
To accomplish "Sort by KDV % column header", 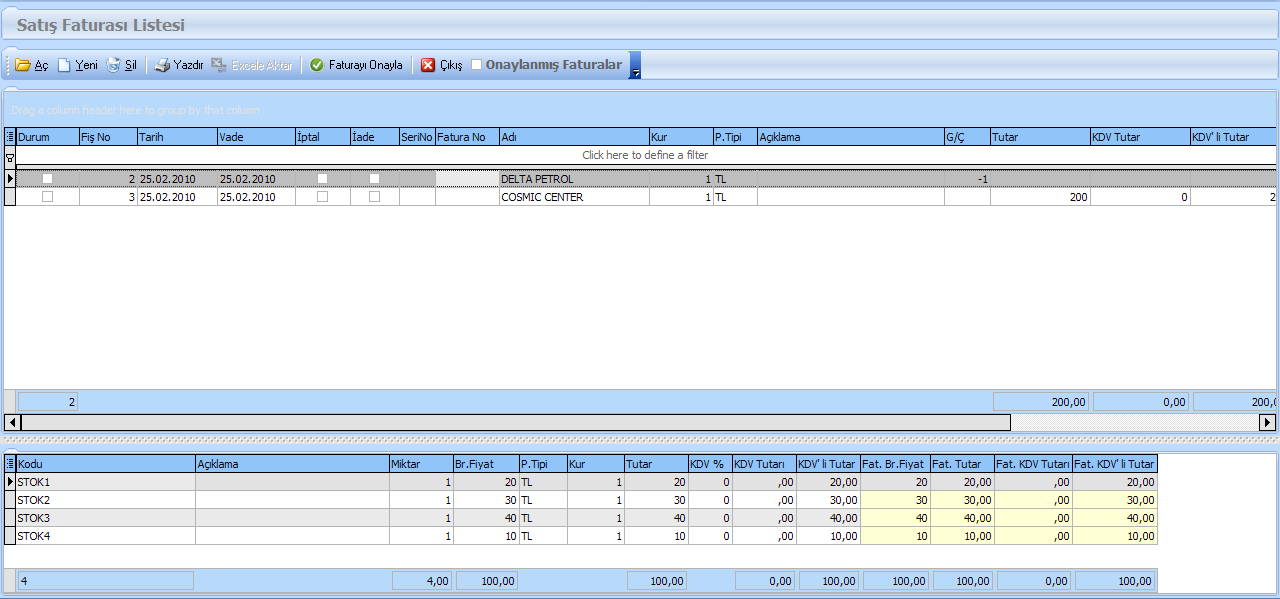I will pos(709,464).
